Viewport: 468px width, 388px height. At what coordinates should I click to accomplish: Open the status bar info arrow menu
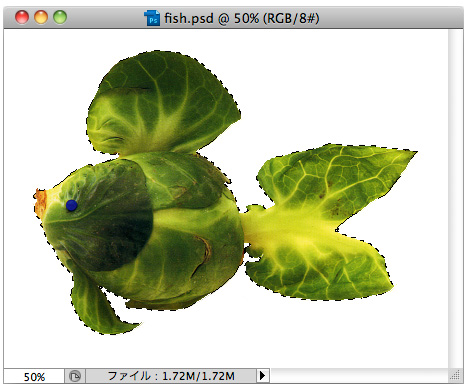click(263, 376)
